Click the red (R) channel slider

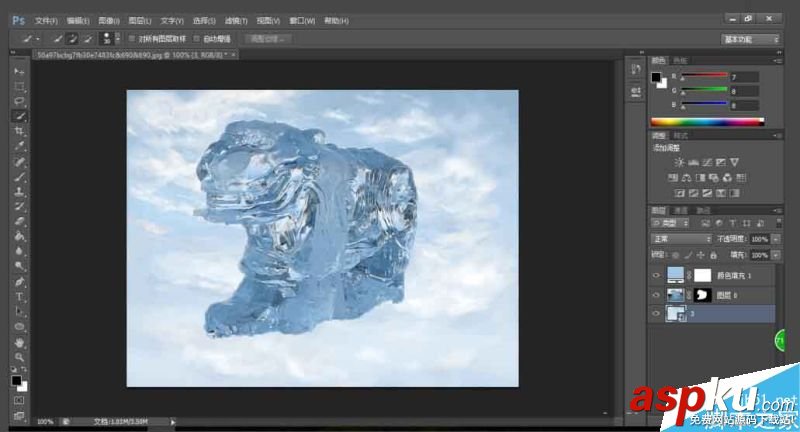[705, 76]
